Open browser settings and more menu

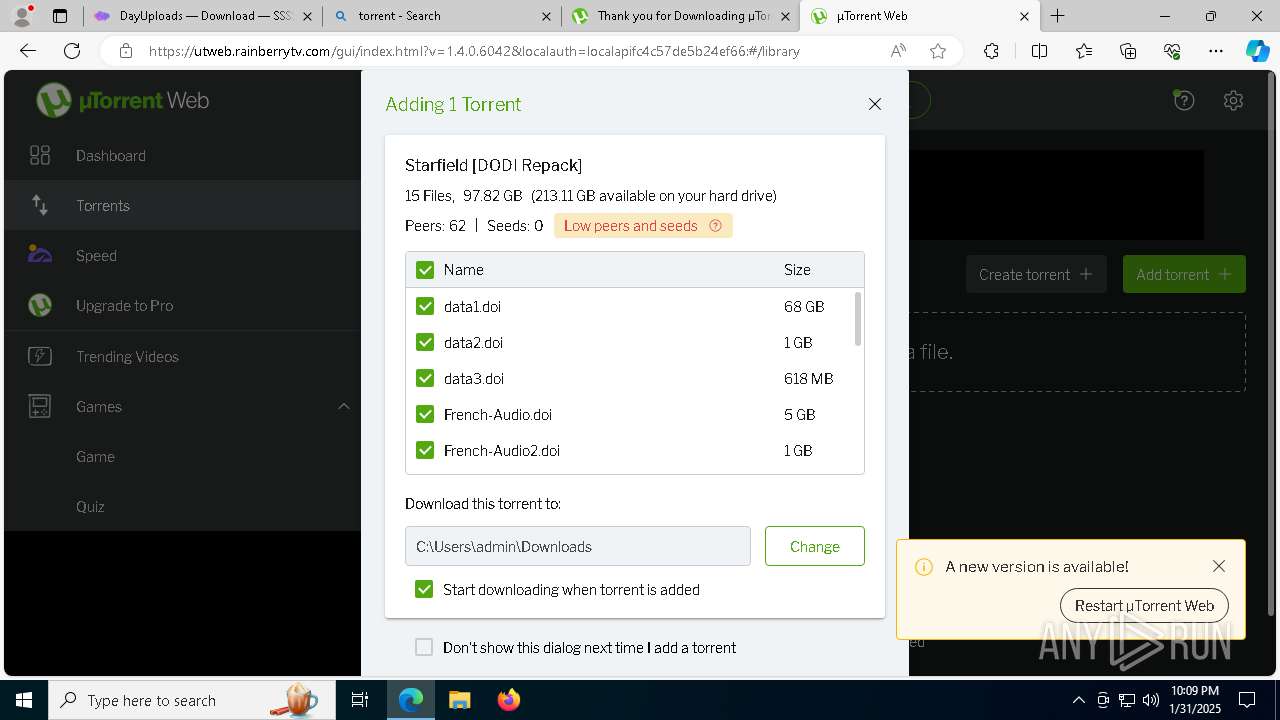point(1216,51)
